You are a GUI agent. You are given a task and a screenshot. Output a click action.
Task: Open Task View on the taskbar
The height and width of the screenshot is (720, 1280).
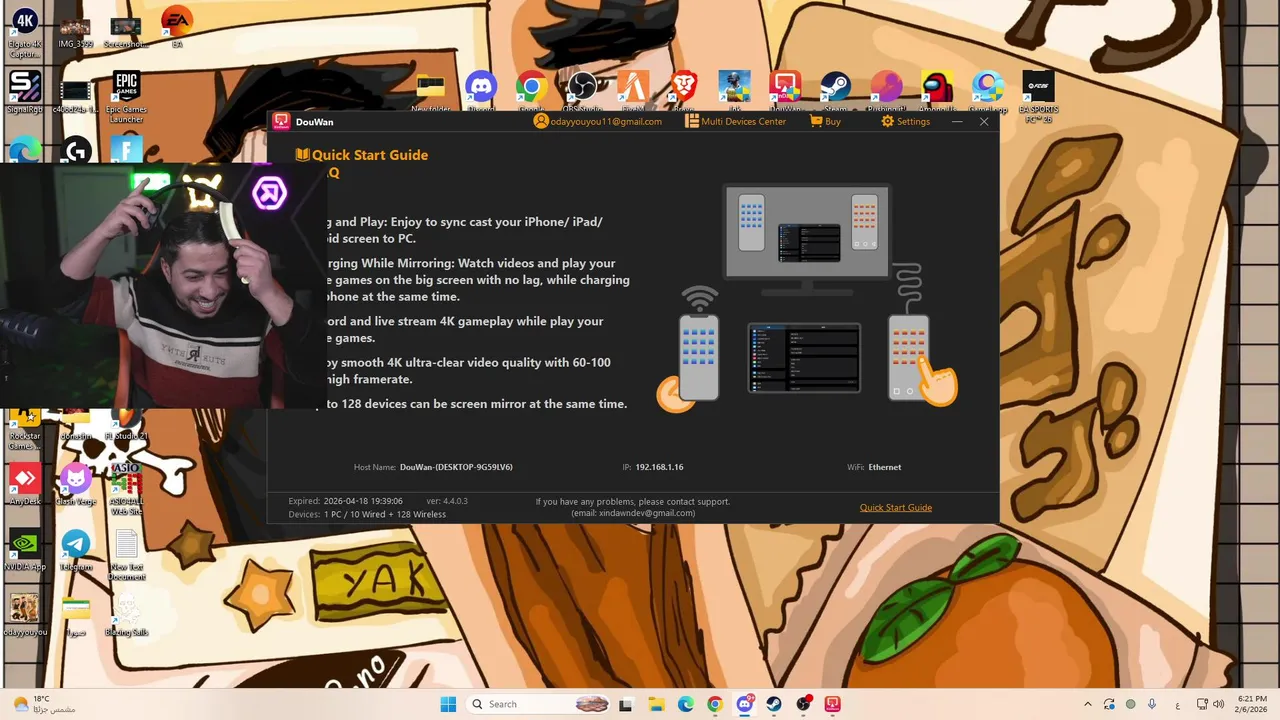pyautogui.click(x=627, y=704)
